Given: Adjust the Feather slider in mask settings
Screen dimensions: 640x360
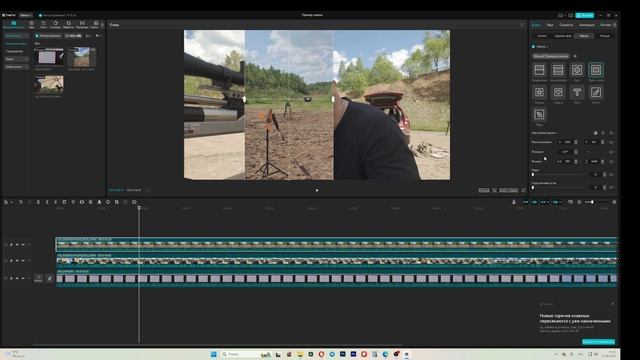Looking at the screenshot, I should pos(558,175).
